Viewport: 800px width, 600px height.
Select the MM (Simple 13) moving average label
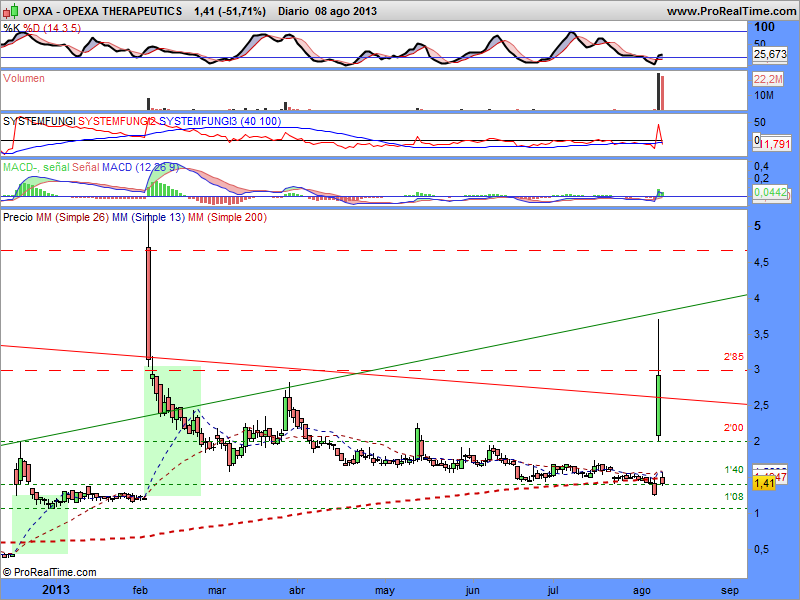click(x=148, y=217)
